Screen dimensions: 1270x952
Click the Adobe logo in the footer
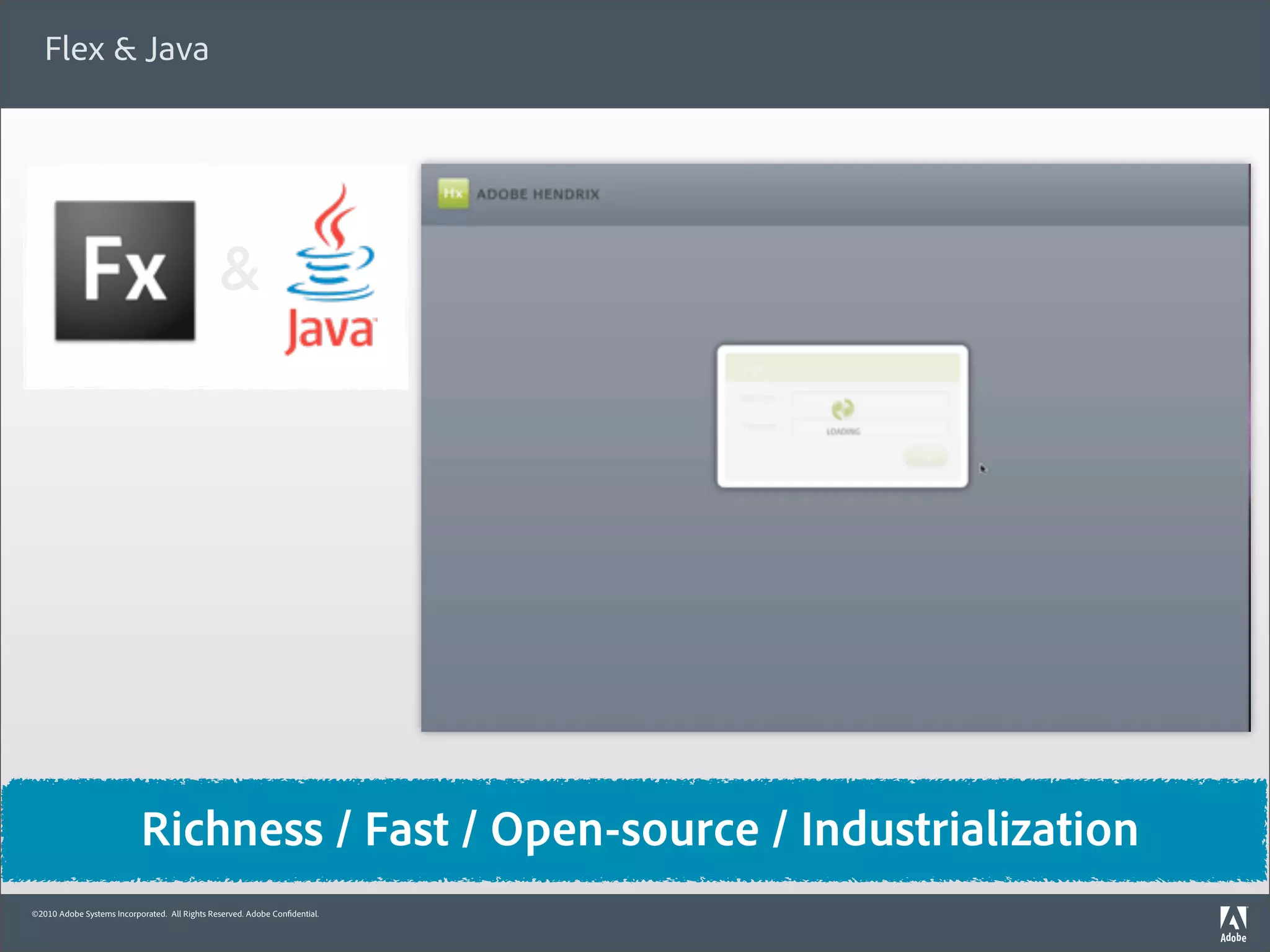coord(1233,924)
